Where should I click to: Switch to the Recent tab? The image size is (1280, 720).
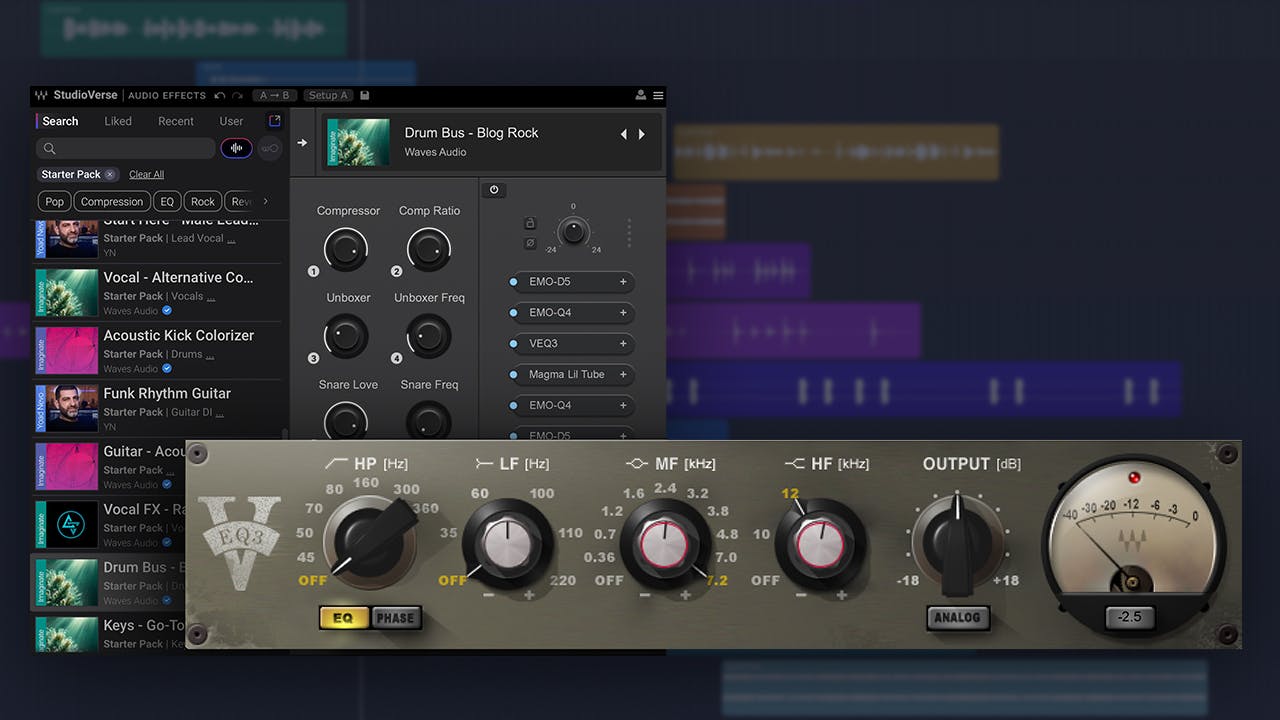(176, 121)
